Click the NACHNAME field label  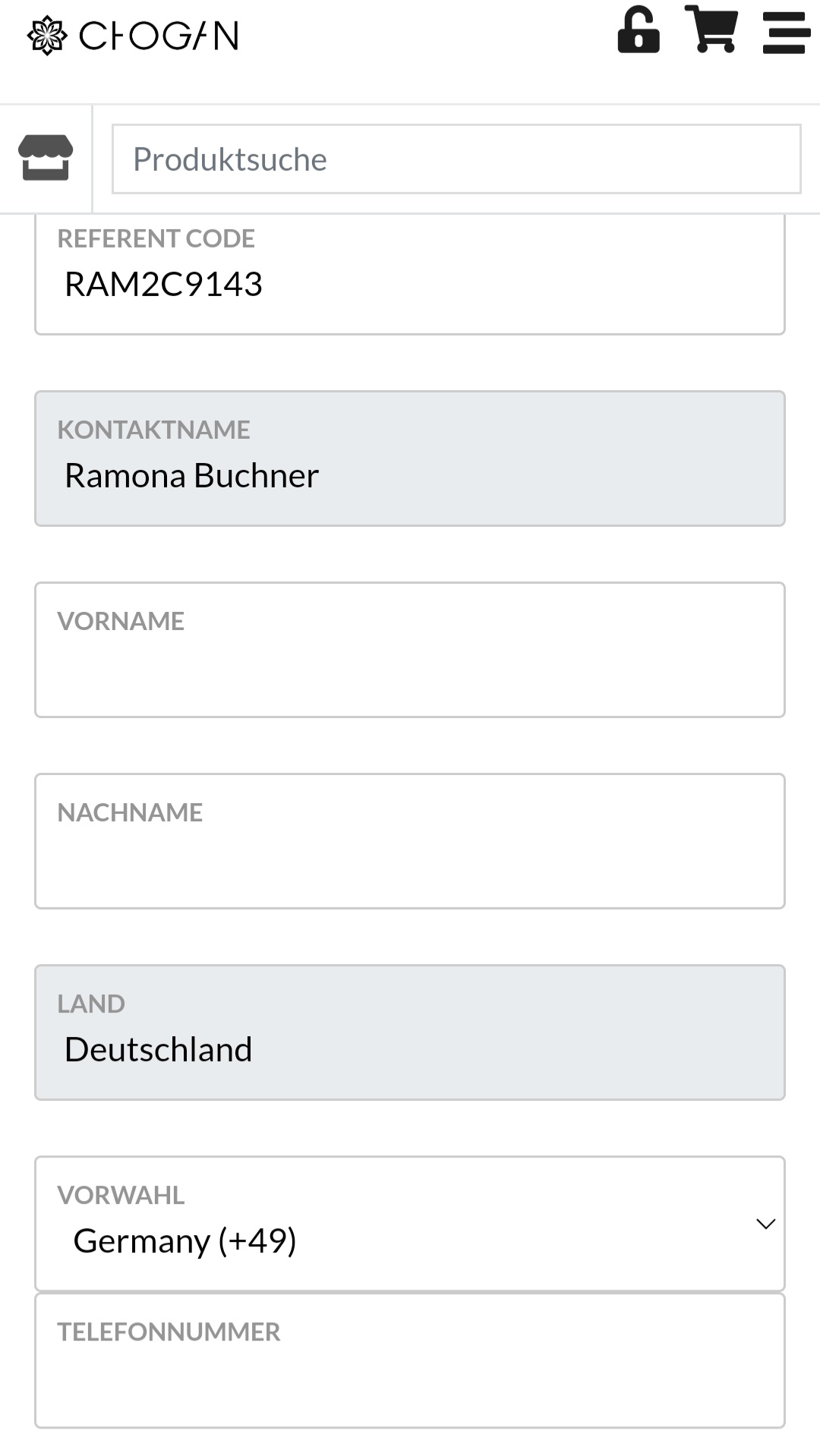(130, 812)
